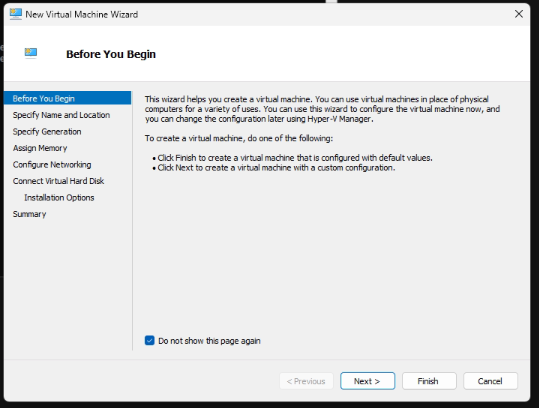Viewport: 539px width, 408px height.
Task: Click the wizard description paragraph text
Action: click(x=322, y=109)
